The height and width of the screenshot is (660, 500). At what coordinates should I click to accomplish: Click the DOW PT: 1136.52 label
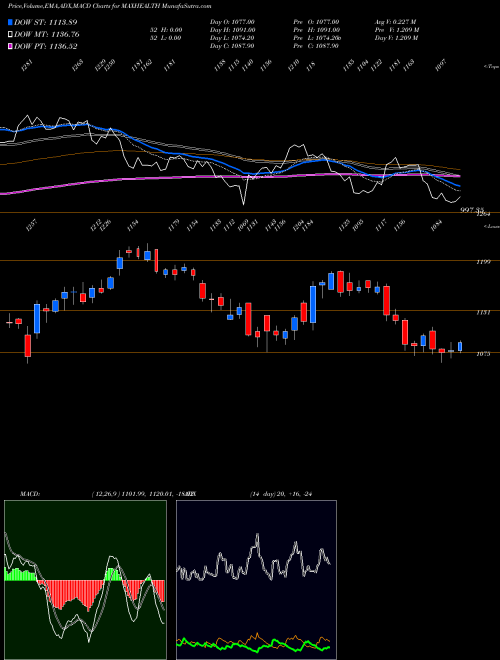[x=46, y=47]
